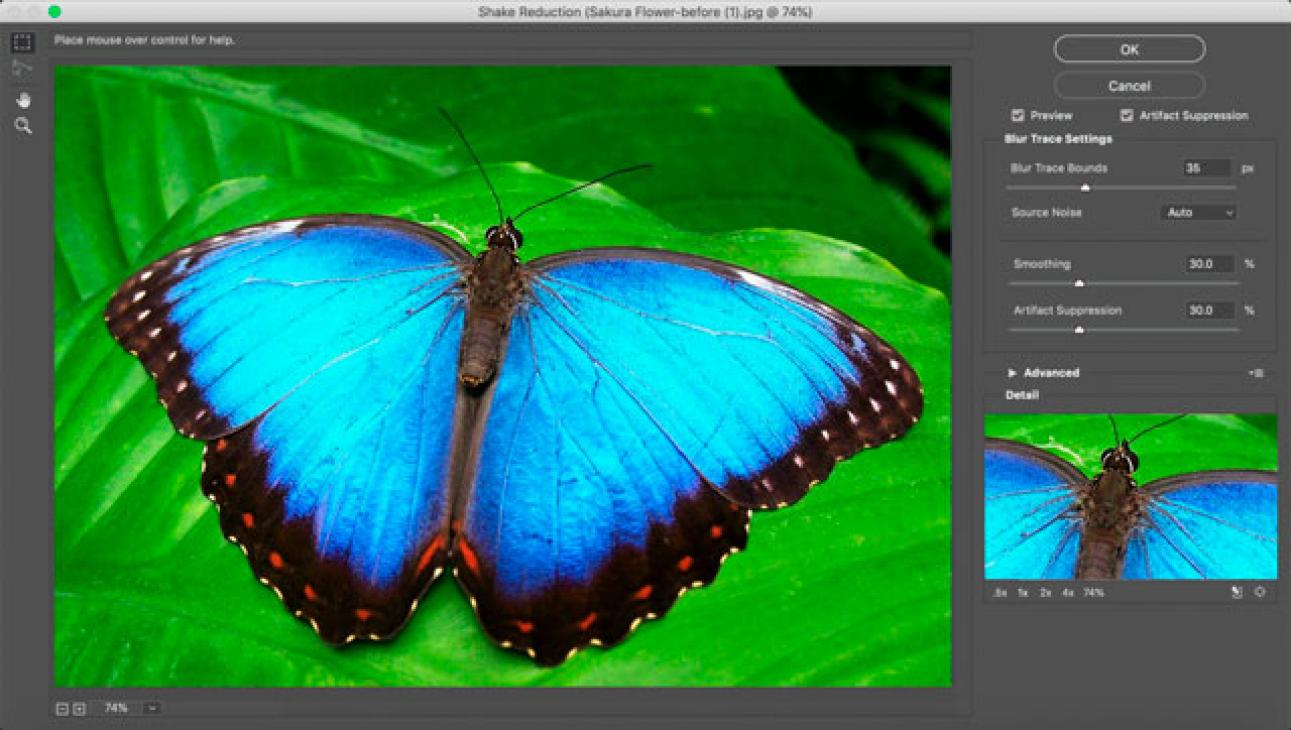Click the zoom out minus icon
Viewport: 1291px width, 730px height.
pos(62,709)
